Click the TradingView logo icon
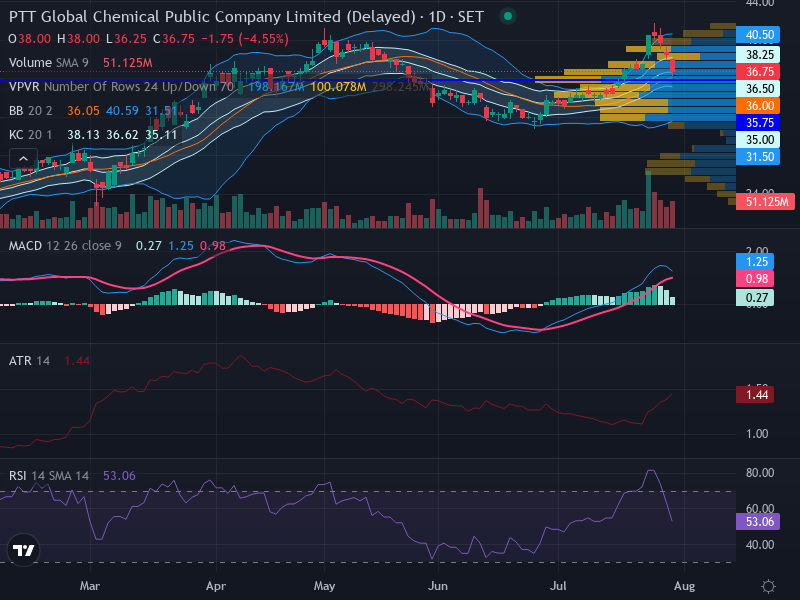Screen dimensions: 800x600 click(23, 550)
